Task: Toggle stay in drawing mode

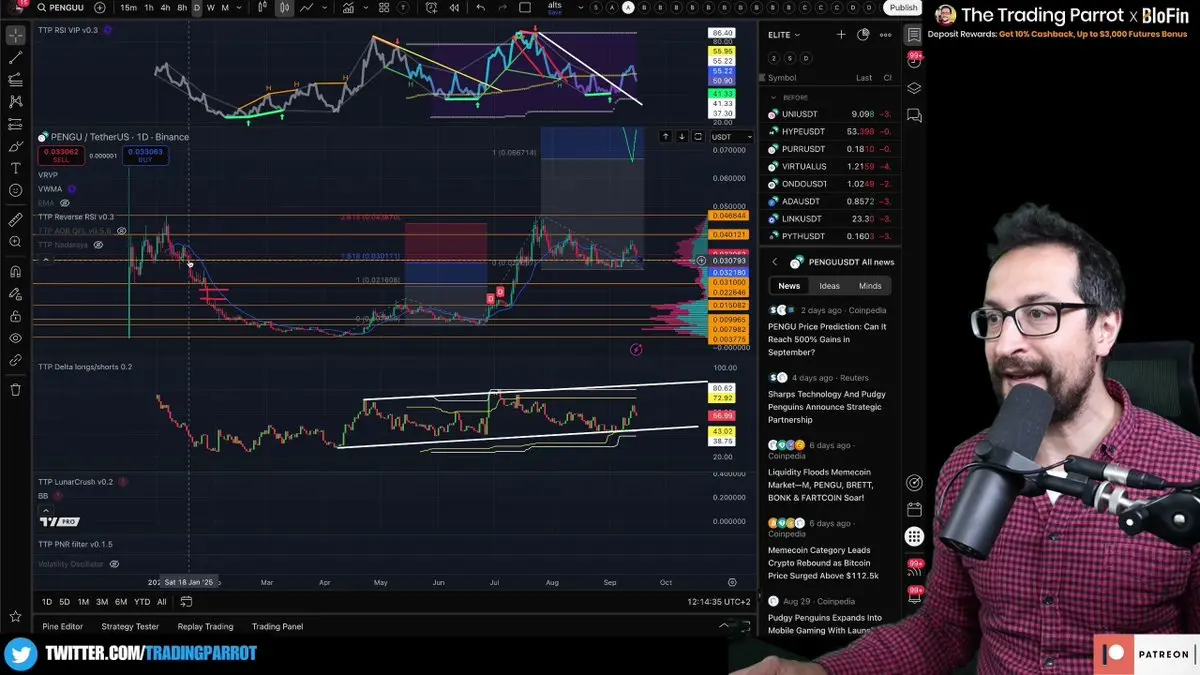Action: 15,293
